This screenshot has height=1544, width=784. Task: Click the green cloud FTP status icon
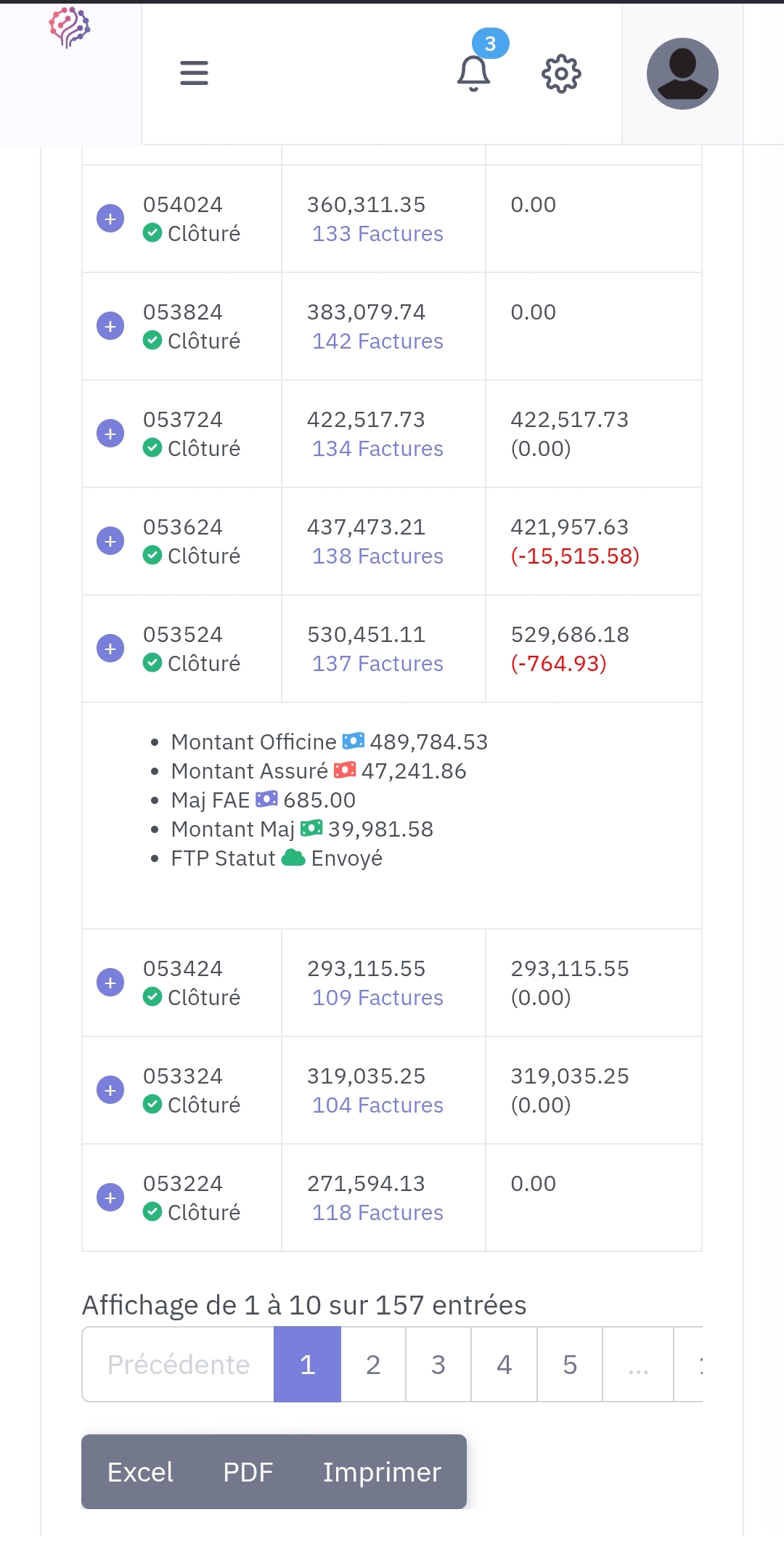pyautogui.click(x=293, y=858)
